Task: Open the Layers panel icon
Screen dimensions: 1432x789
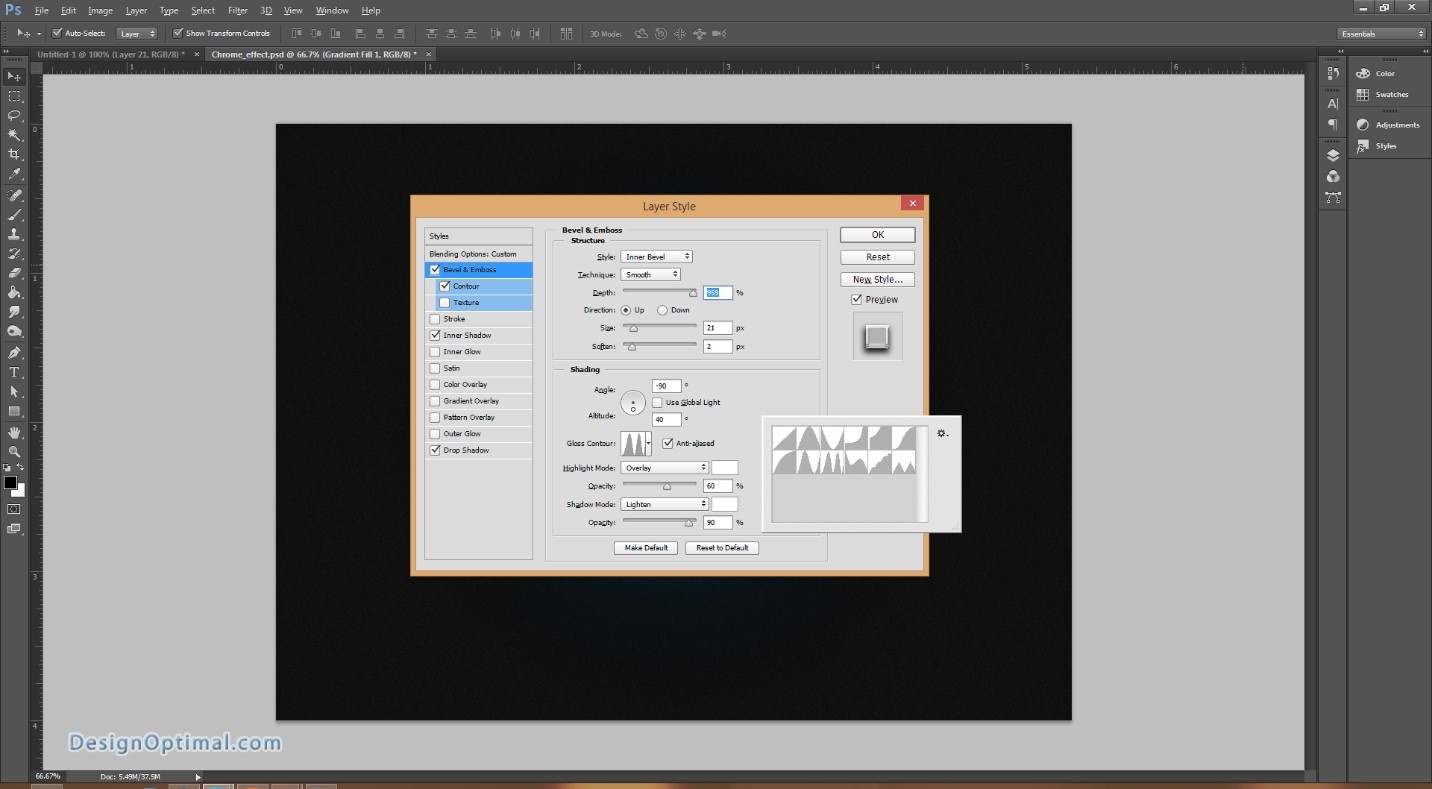Action: pos(1333,156)
